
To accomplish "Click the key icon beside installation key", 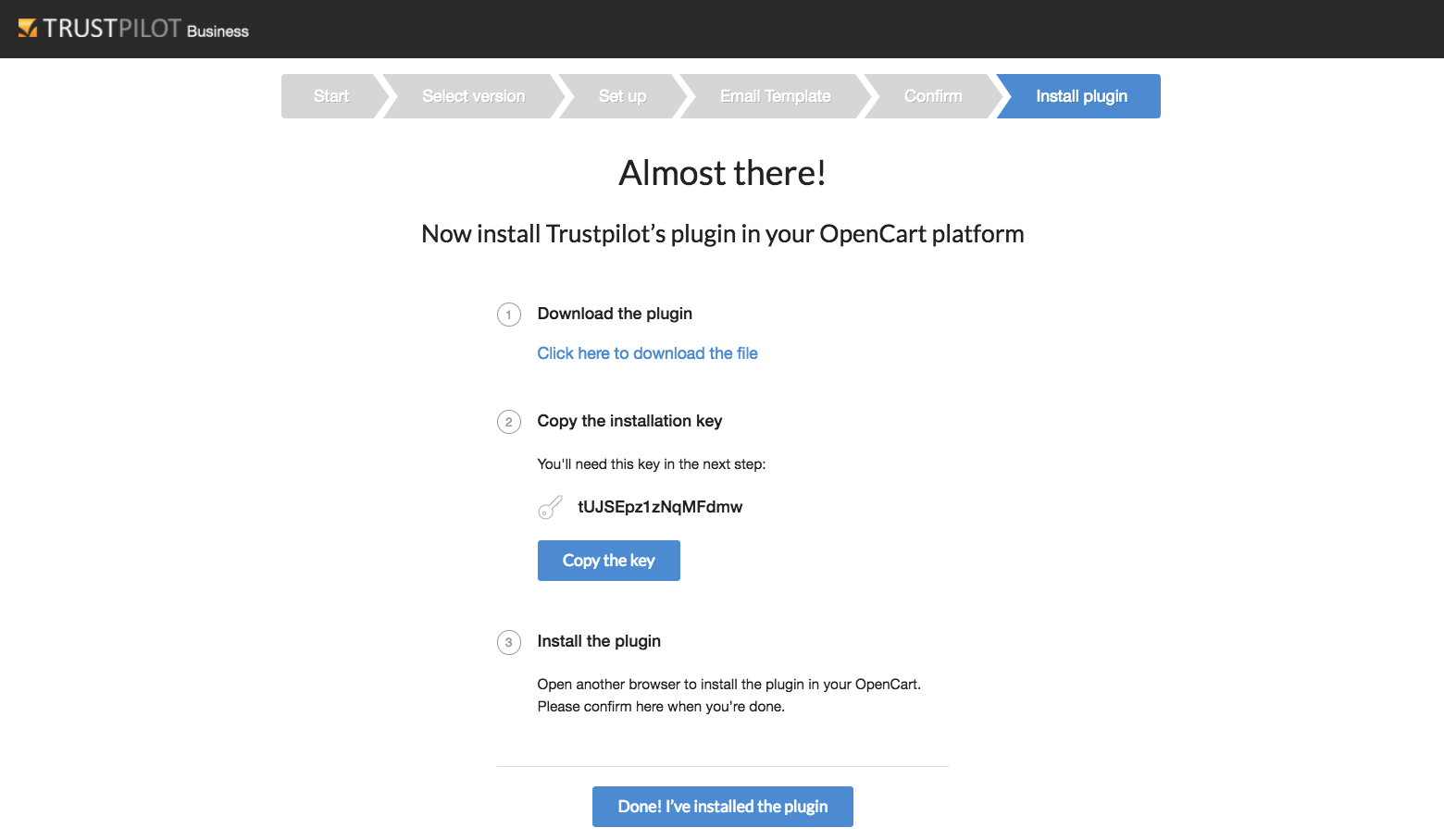I will coord(550,507).
